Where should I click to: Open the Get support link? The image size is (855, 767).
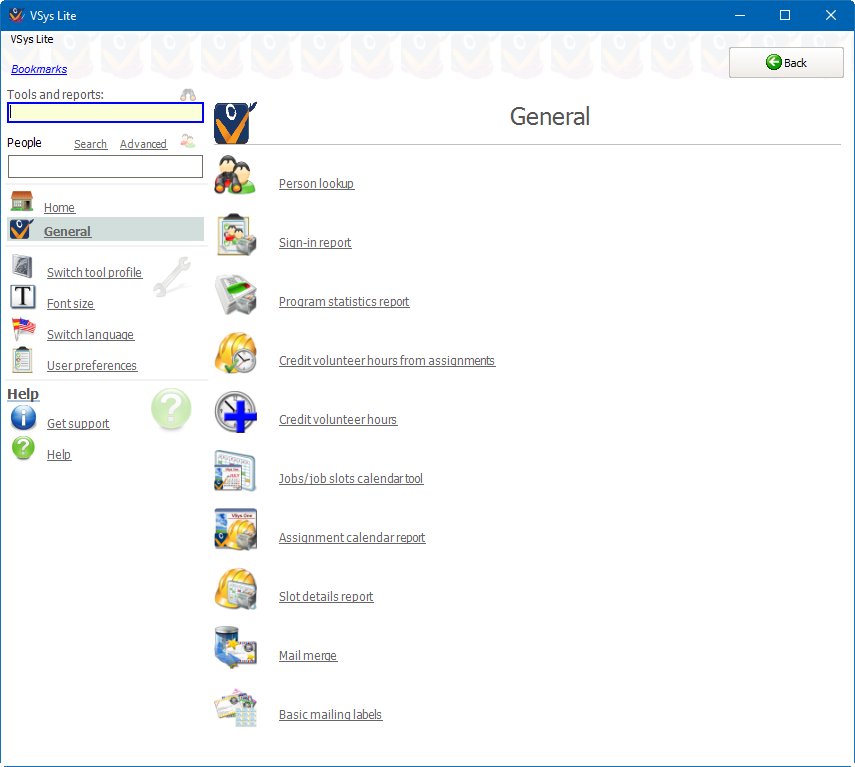(x=78, y=424)
